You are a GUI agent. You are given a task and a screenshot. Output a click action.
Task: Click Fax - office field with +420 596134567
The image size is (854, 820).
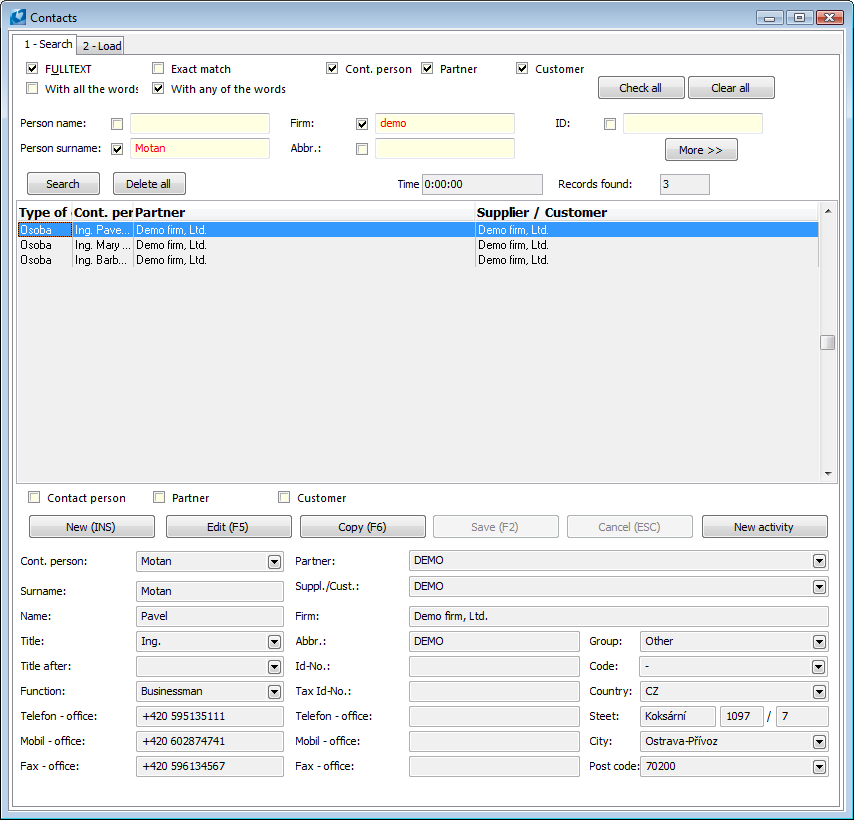pos(210,767)
